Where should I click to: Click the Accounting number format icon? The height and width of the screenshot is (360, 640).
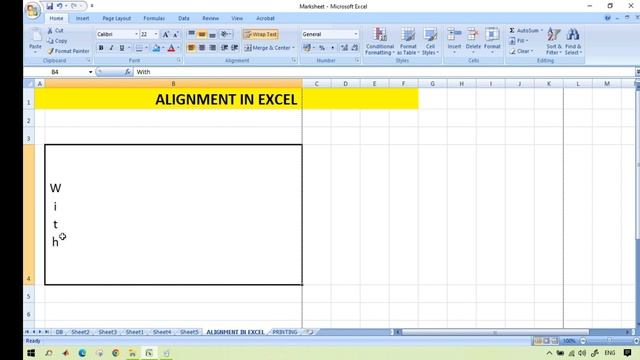(x=307, y=48)
